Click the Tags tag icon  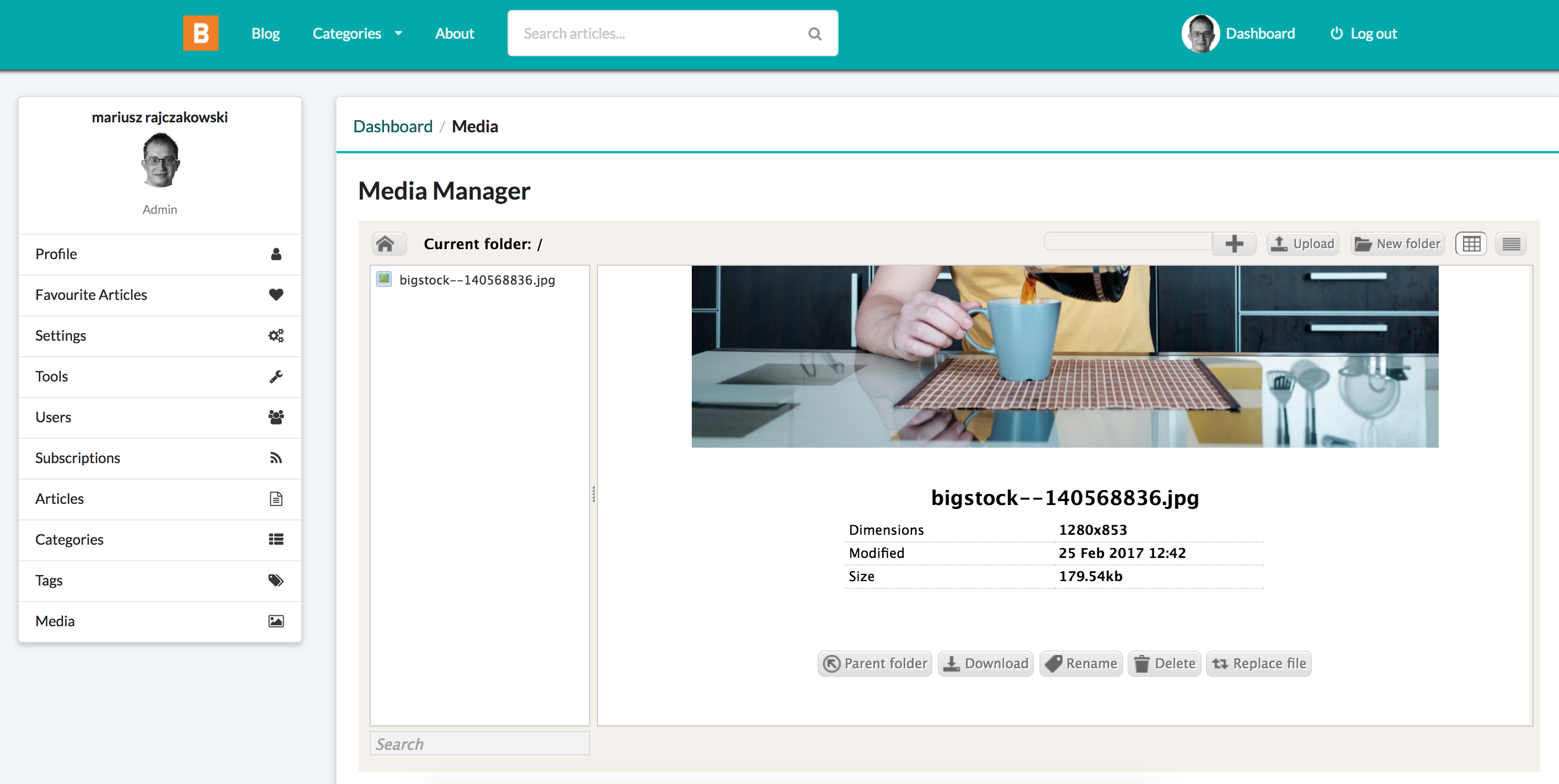pyautogui.click(x=276, y=579)
